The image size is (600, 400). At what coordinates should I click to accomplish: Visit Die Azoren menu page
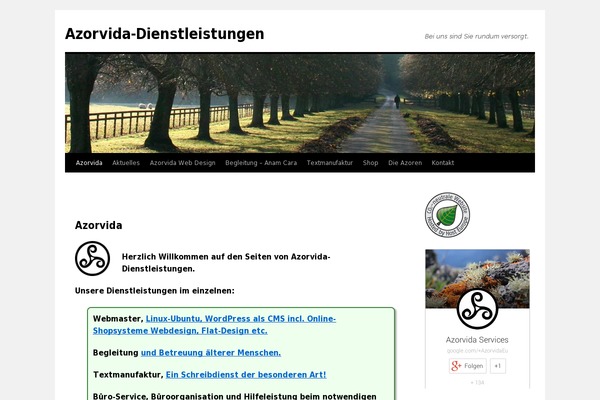tap(405, 163)
